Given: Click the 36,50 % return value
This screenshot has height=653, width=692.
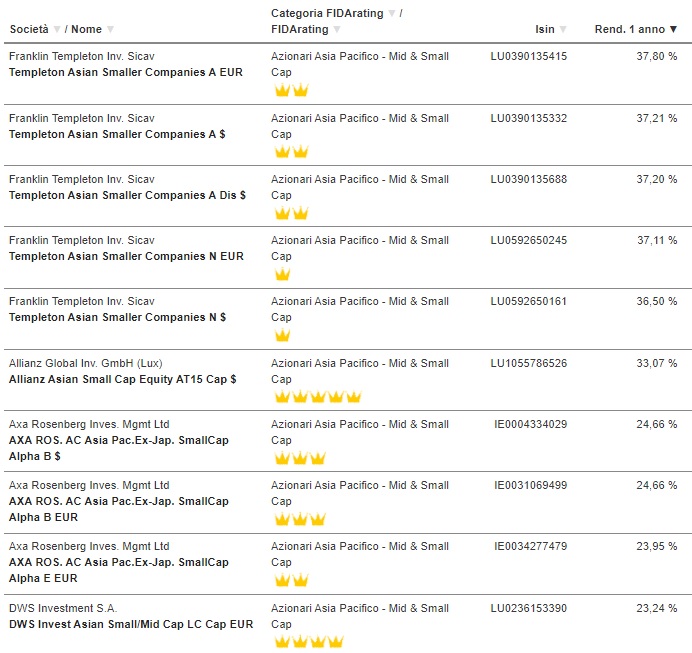Looking at the screenshot, I should point(657,301).
